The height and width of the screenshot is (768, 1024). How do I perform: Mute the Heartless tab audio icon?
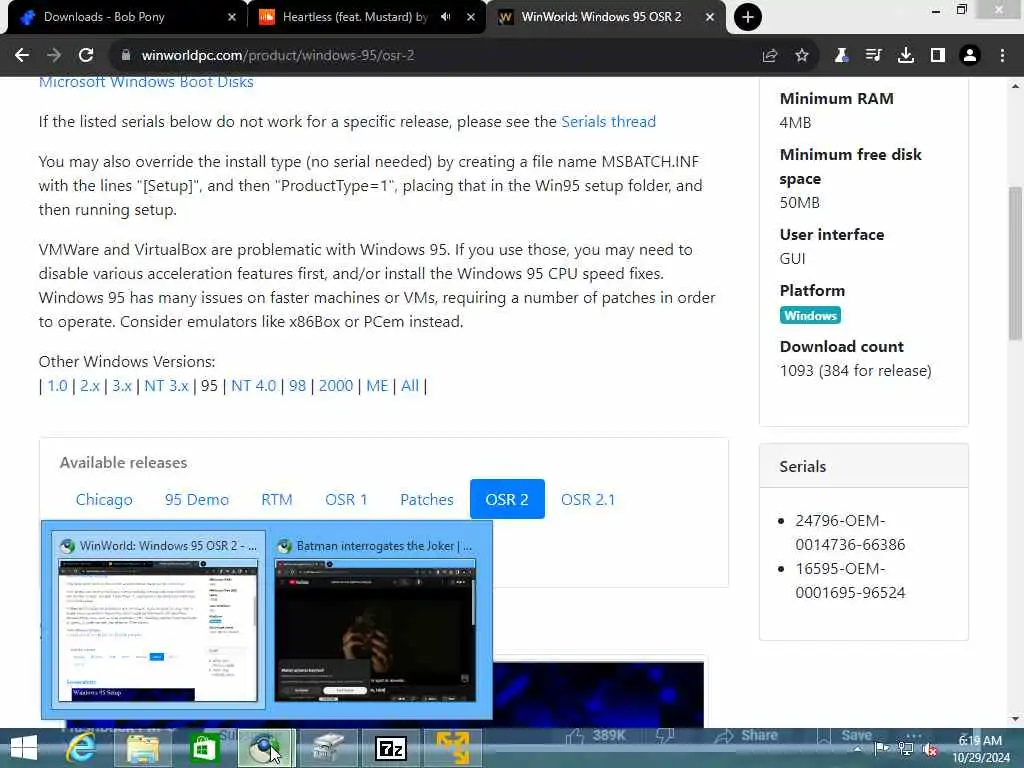(445, 17)
